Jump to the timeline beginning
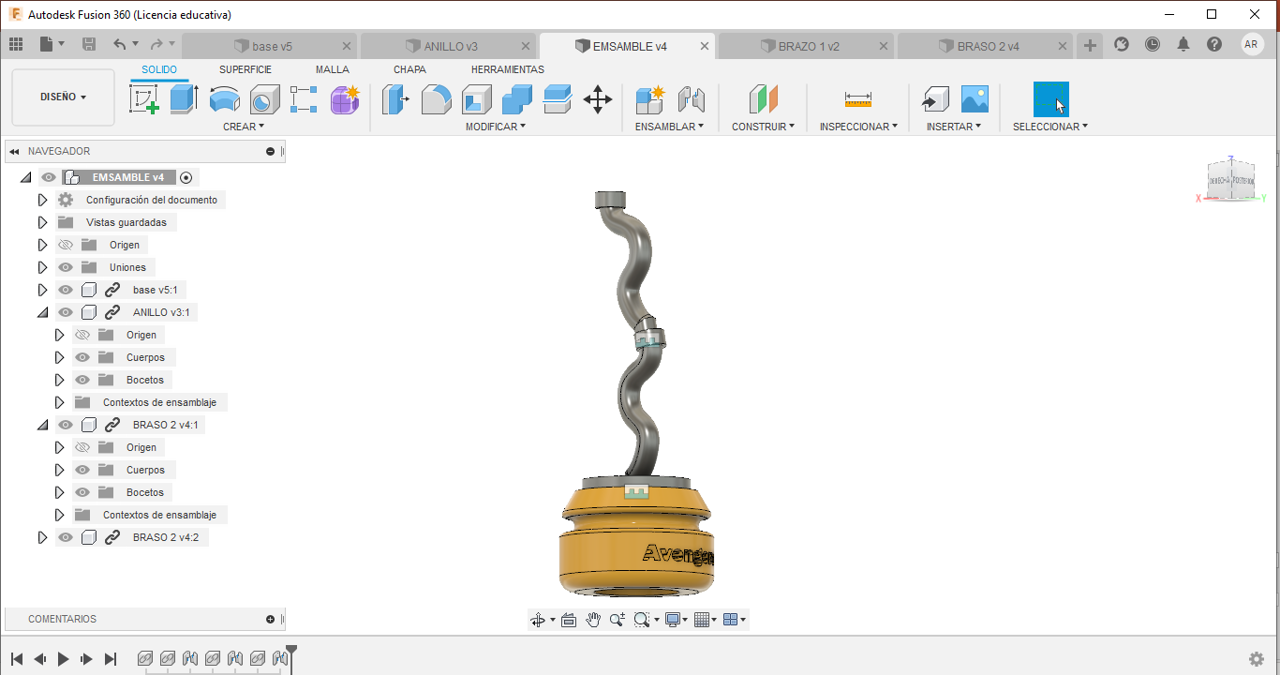The width and height of the screenshot is (1280, 675). tap(17, 659)
